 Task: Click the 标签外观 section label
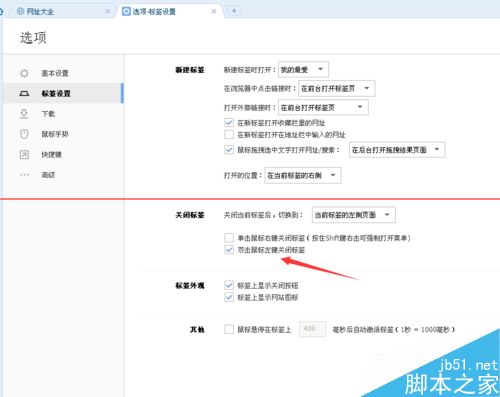click(x=190, y=286)
